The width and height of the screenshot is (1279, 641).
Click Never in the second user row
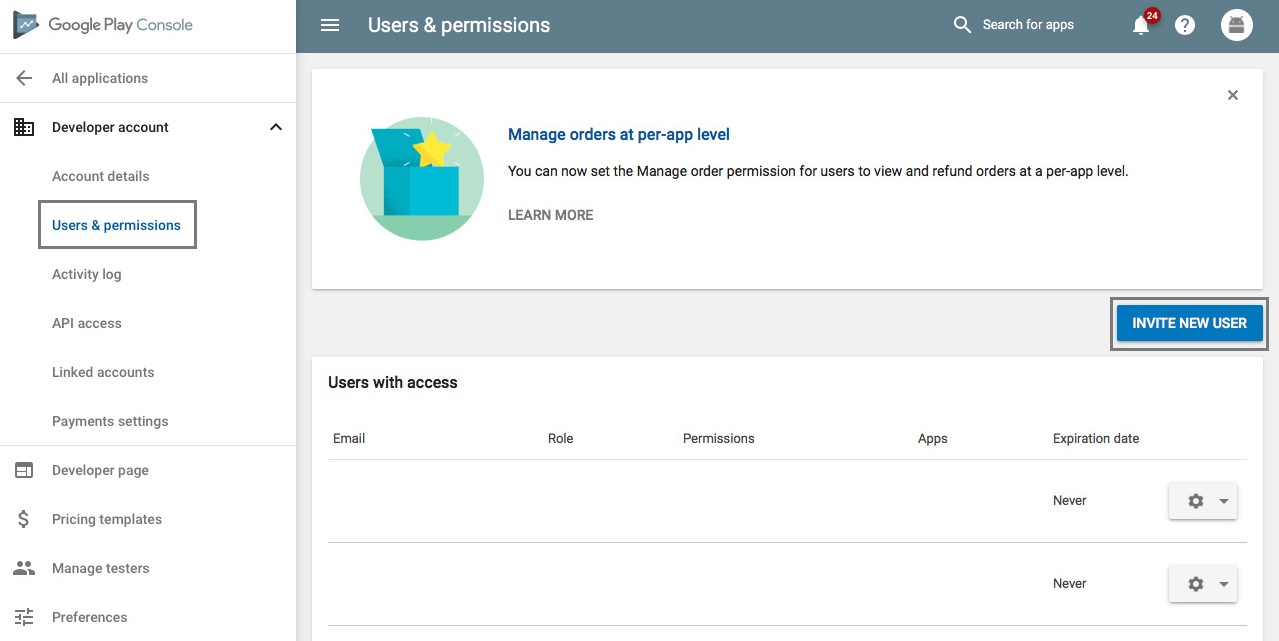tap(1070, 584)
